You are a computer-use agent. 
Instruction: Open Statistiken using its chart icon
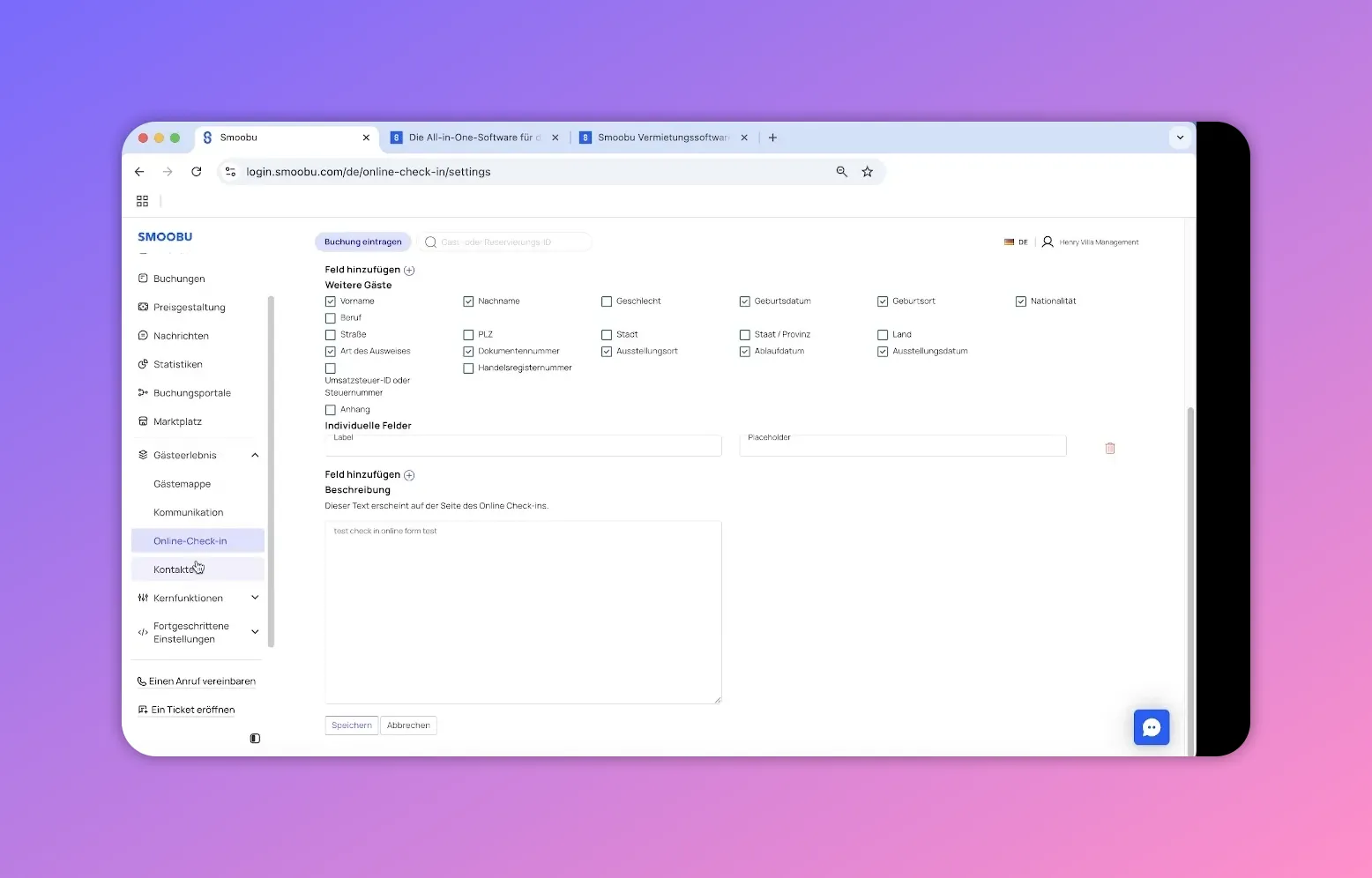tap(143, 364)
